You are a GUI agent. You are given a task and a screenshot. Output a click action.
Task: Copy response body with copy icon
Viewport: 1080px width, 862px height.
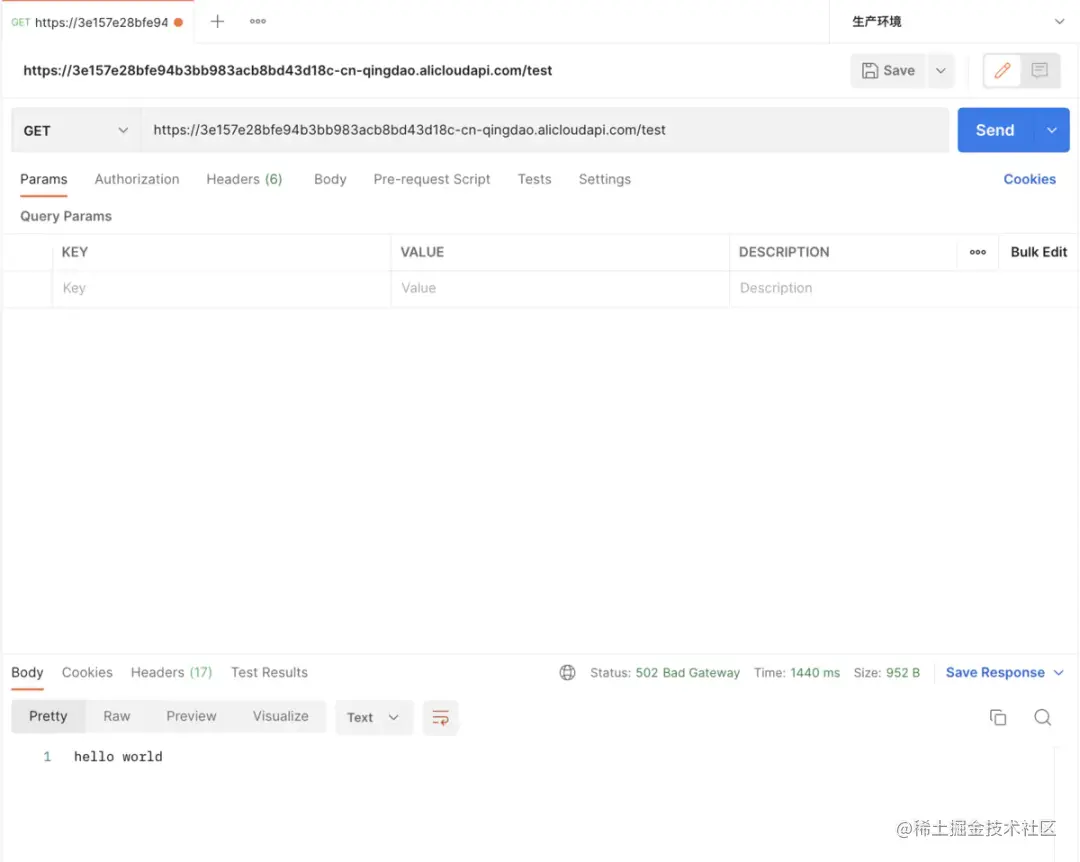pyautogui.click(x=997, y=717)
